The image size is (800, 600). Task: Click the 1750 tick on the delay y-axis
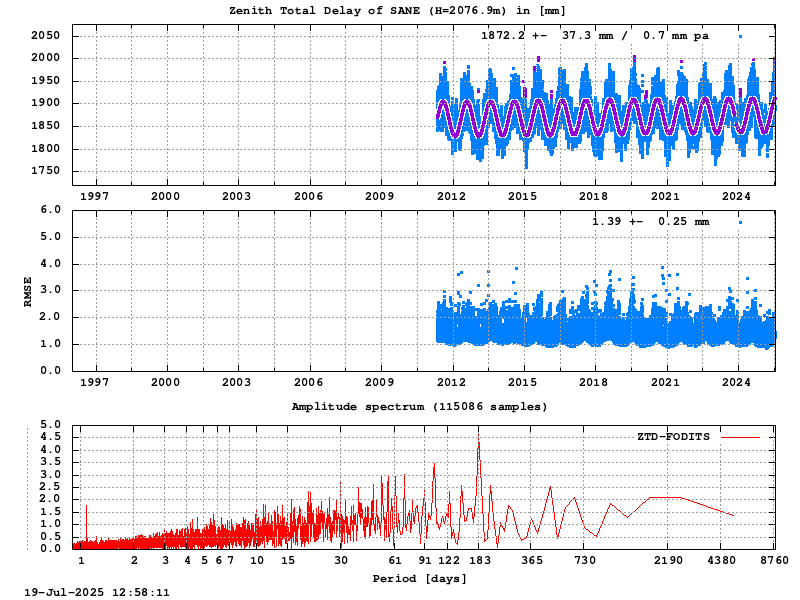45,171
